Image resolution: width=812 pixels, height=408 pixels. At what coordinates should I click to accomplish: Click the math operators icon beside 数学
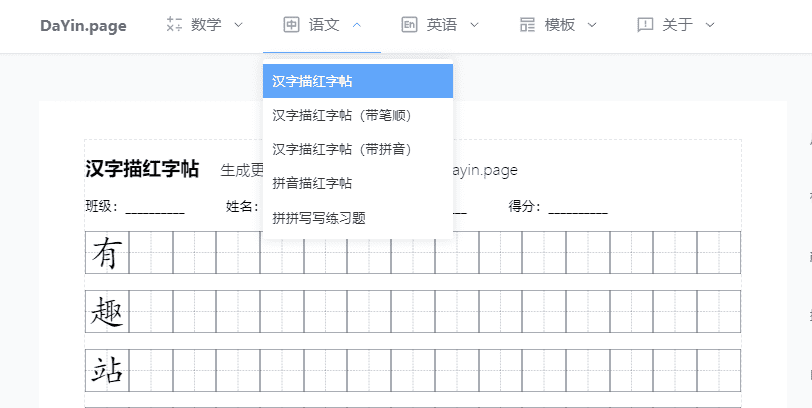point(174,24)
